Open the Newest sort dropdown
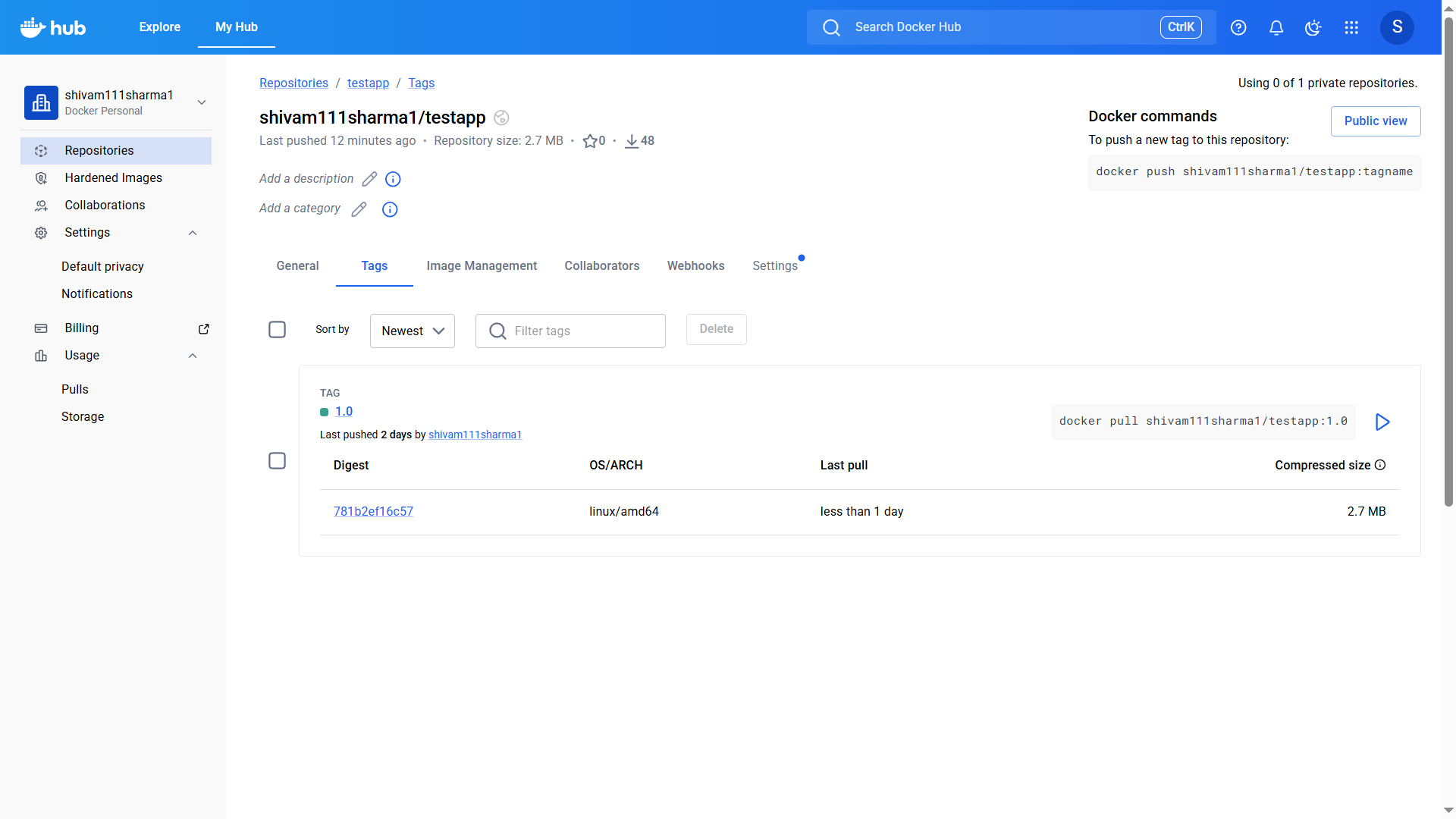This screenshot has width=1456, height=819. 412,331
